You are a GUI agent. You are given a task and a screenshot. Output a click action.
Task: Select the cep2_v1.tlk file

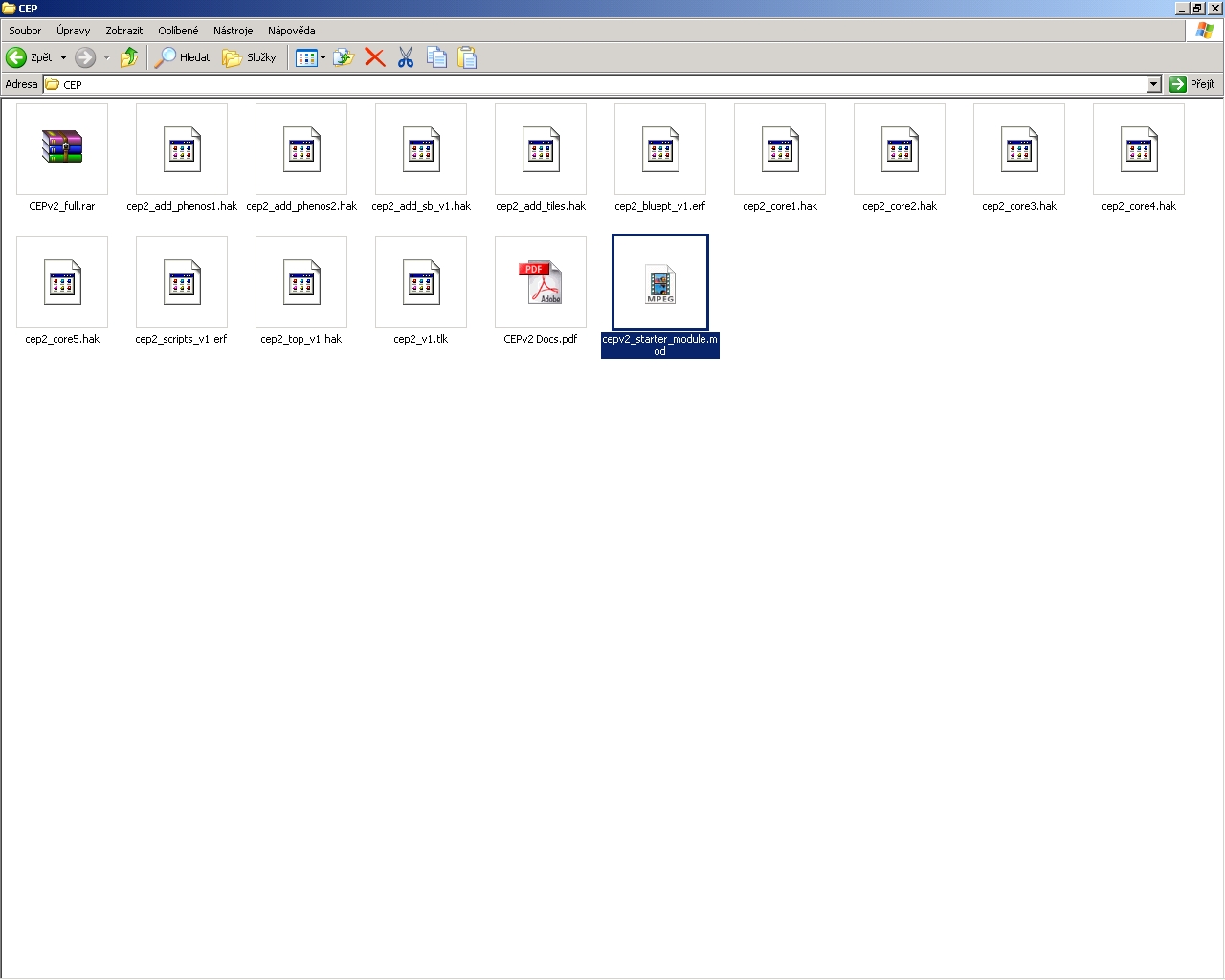tap(421, 282)
